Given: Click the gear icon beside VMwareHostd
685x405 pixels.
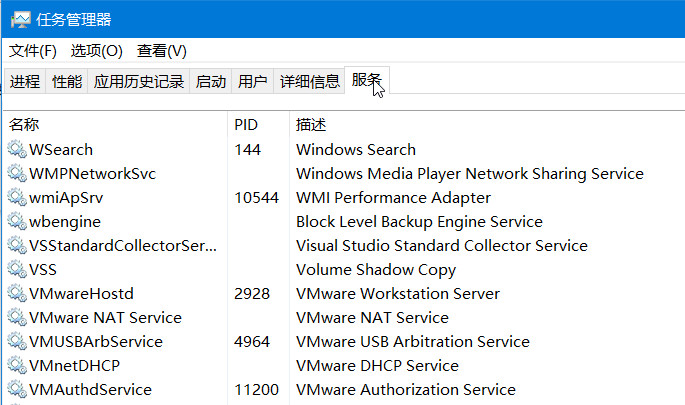Looking at the screenshot, I should coord(17,294).
